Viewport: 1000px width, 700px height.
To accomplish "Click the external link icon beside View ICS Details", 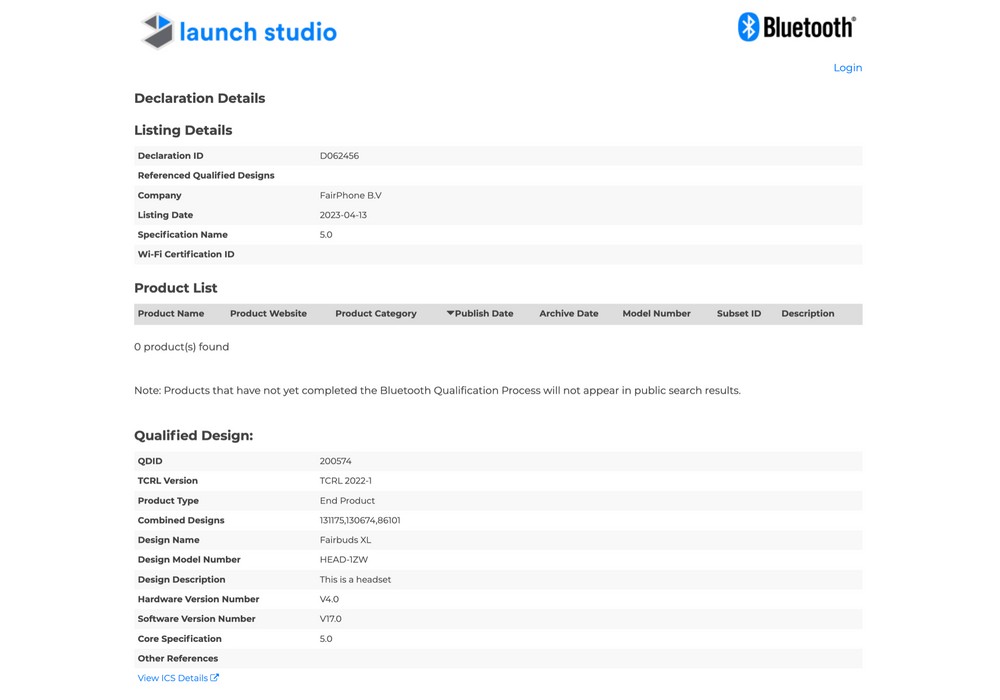I will (x=215, y=678).
